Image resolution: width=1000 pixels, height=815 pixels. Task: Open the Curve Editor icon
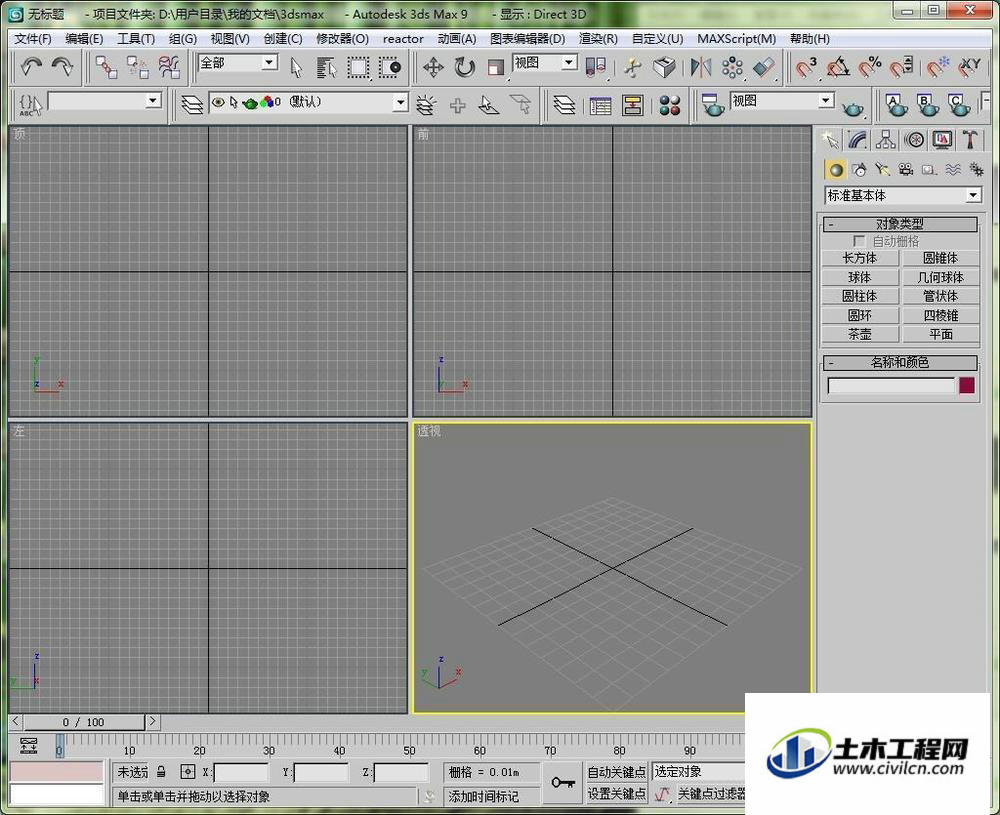600,105
